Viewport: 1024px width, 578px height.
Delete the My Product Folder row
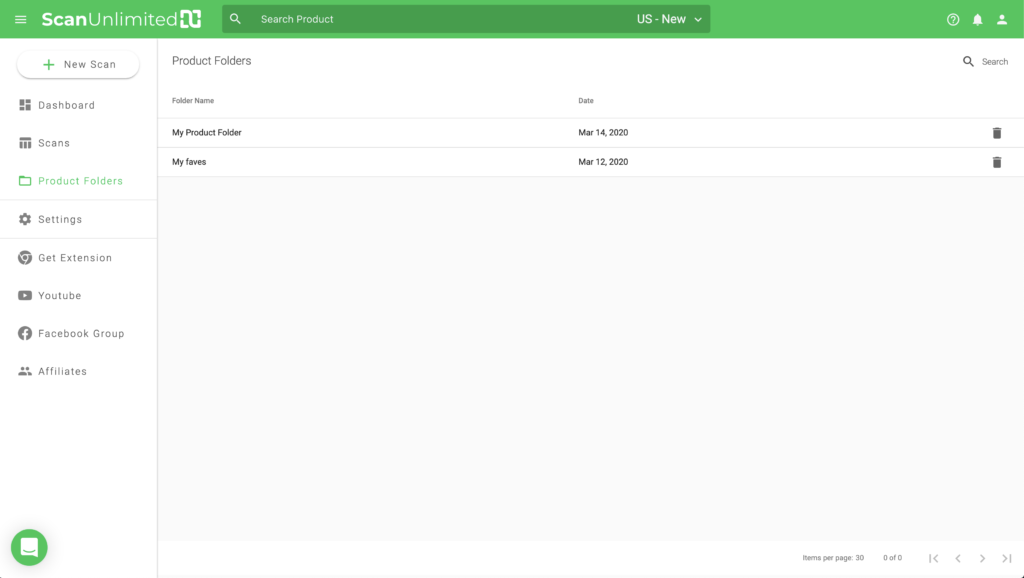click(x=996, y=133)
